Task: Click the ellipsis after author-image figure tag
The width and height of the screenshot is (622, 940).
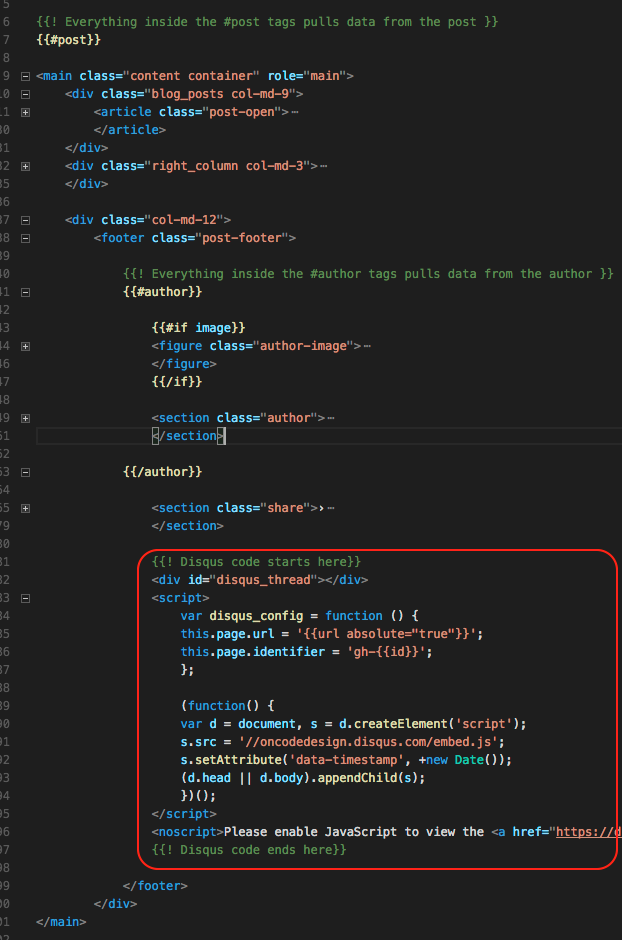Action: (x=367, y=346)
